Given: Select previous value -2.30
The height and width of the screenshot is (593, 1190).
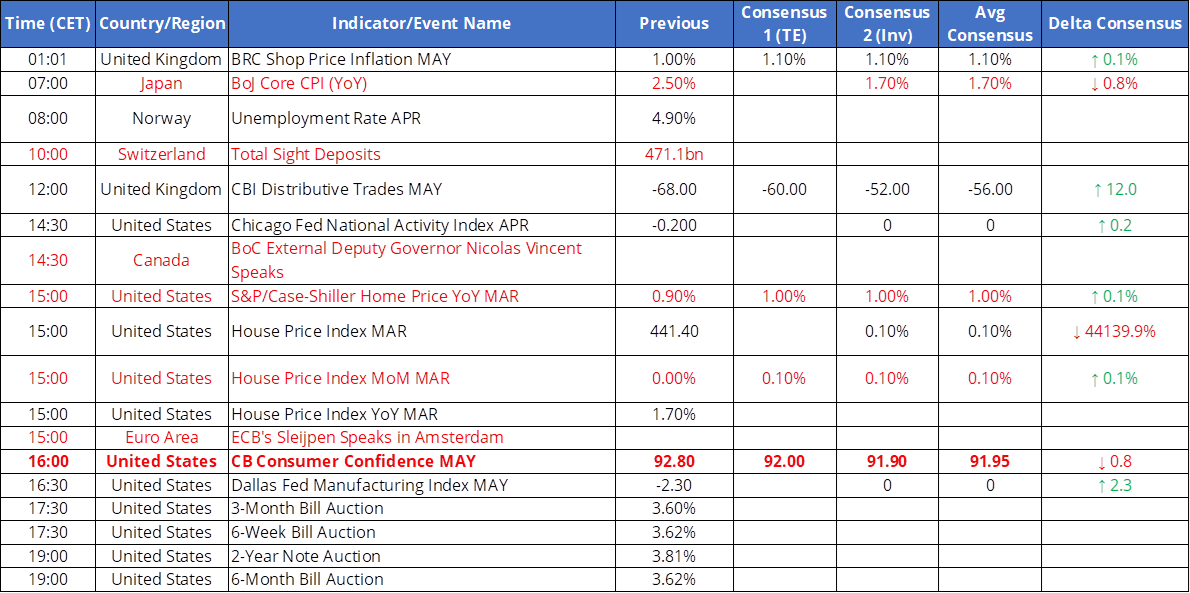Looking at the screenshot, I should [x=674, y=484].
